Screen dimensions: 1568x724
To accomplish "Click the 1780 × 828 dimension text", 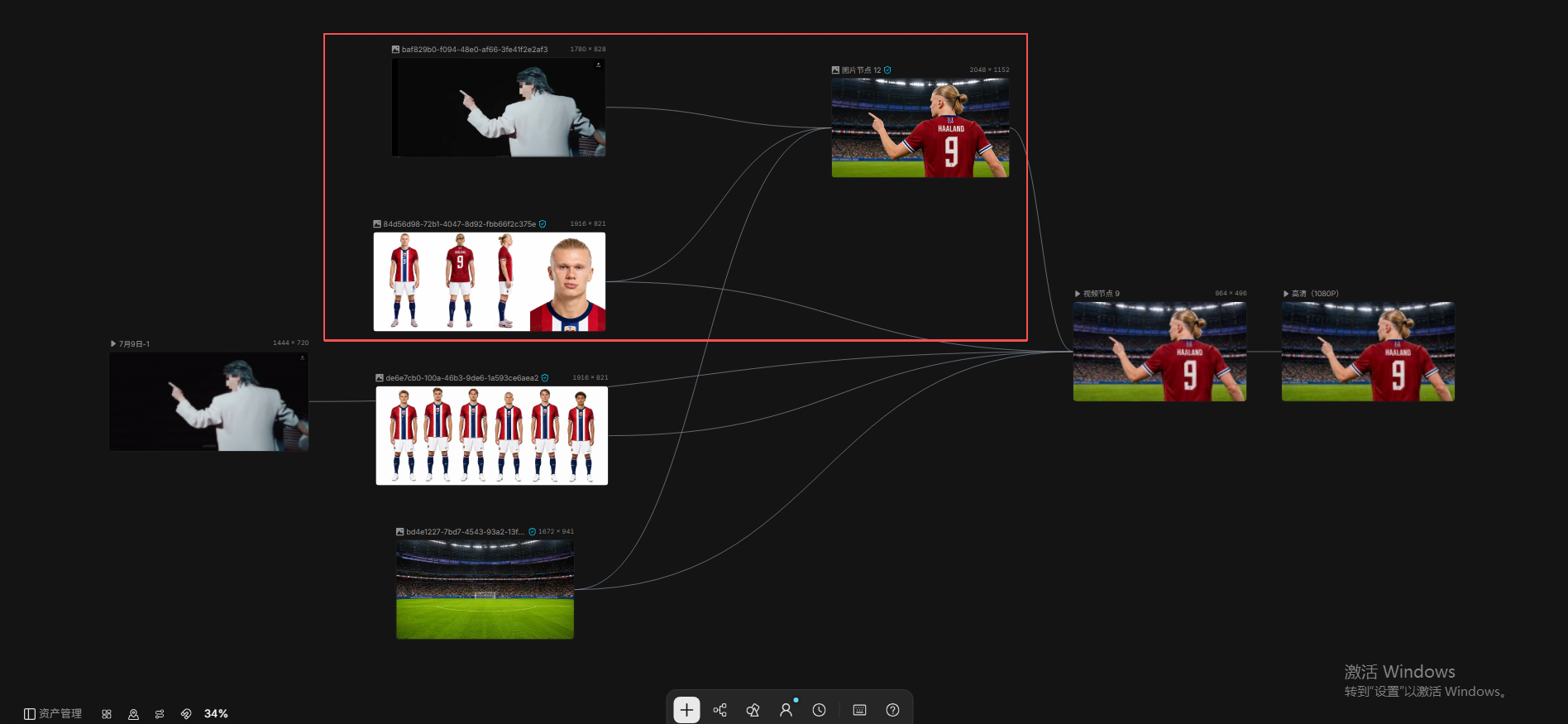I will [588, 50].
